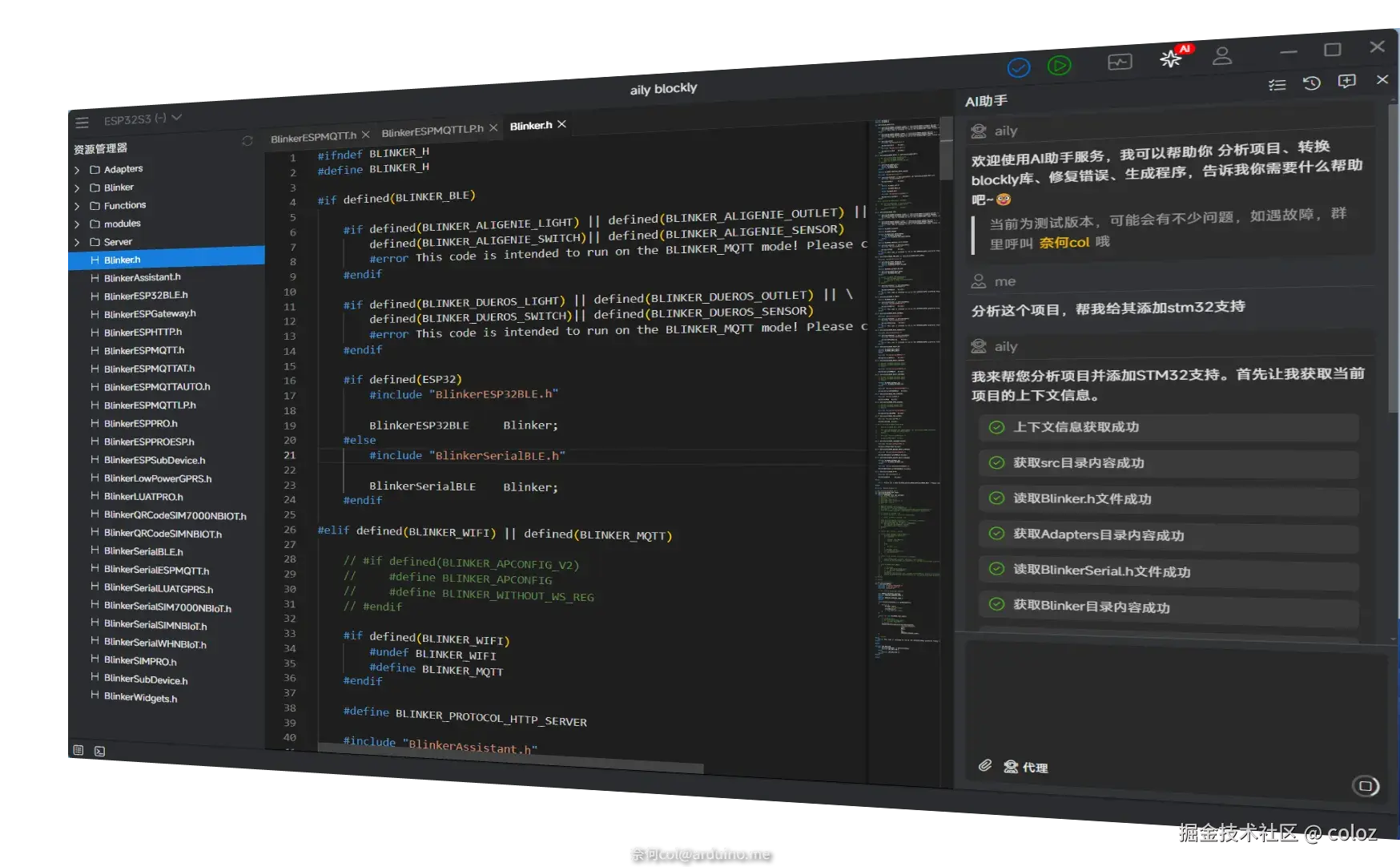Toggle the hamburger menu sidebar icon
This screenshot has width=1400, height=867.
tap(82, 123)
